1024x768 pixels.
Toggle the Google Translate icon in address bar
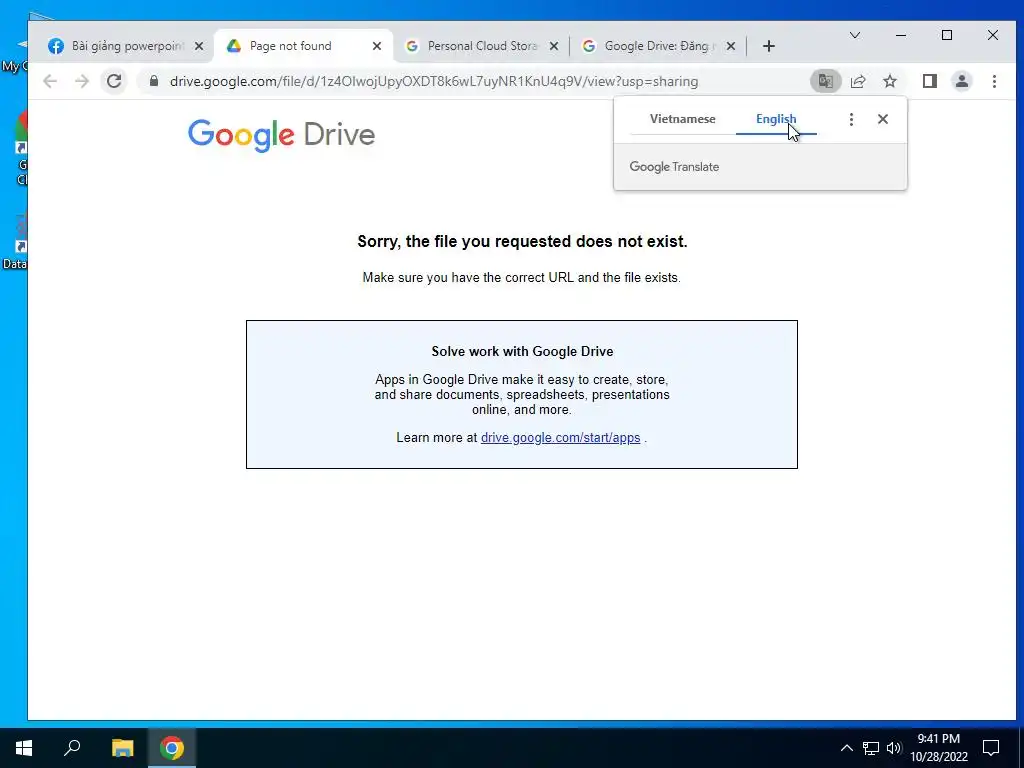click(x=825, y=81)
